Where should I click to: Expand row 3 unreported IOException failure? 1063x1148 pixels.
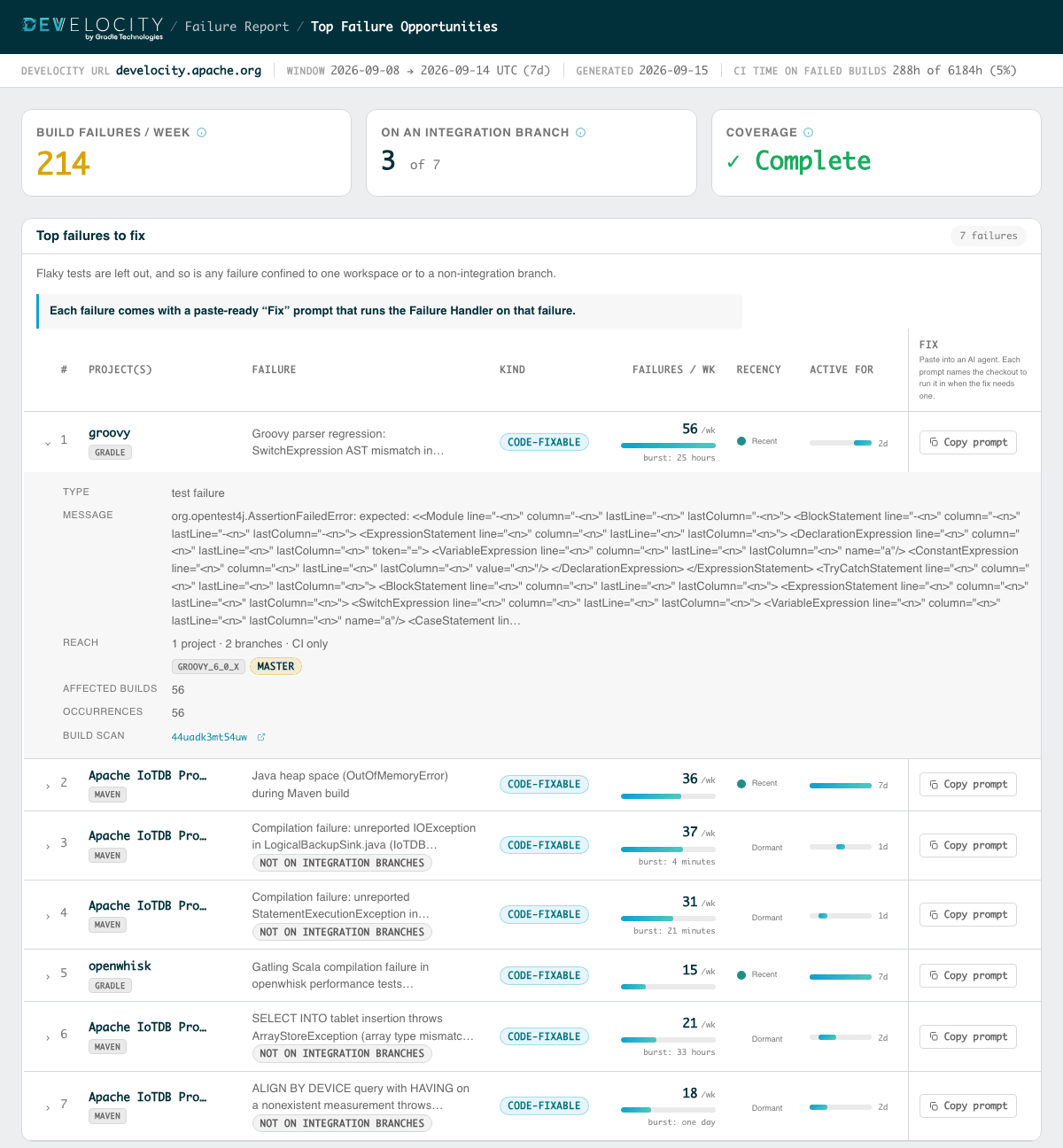click(x=48, y=846)
